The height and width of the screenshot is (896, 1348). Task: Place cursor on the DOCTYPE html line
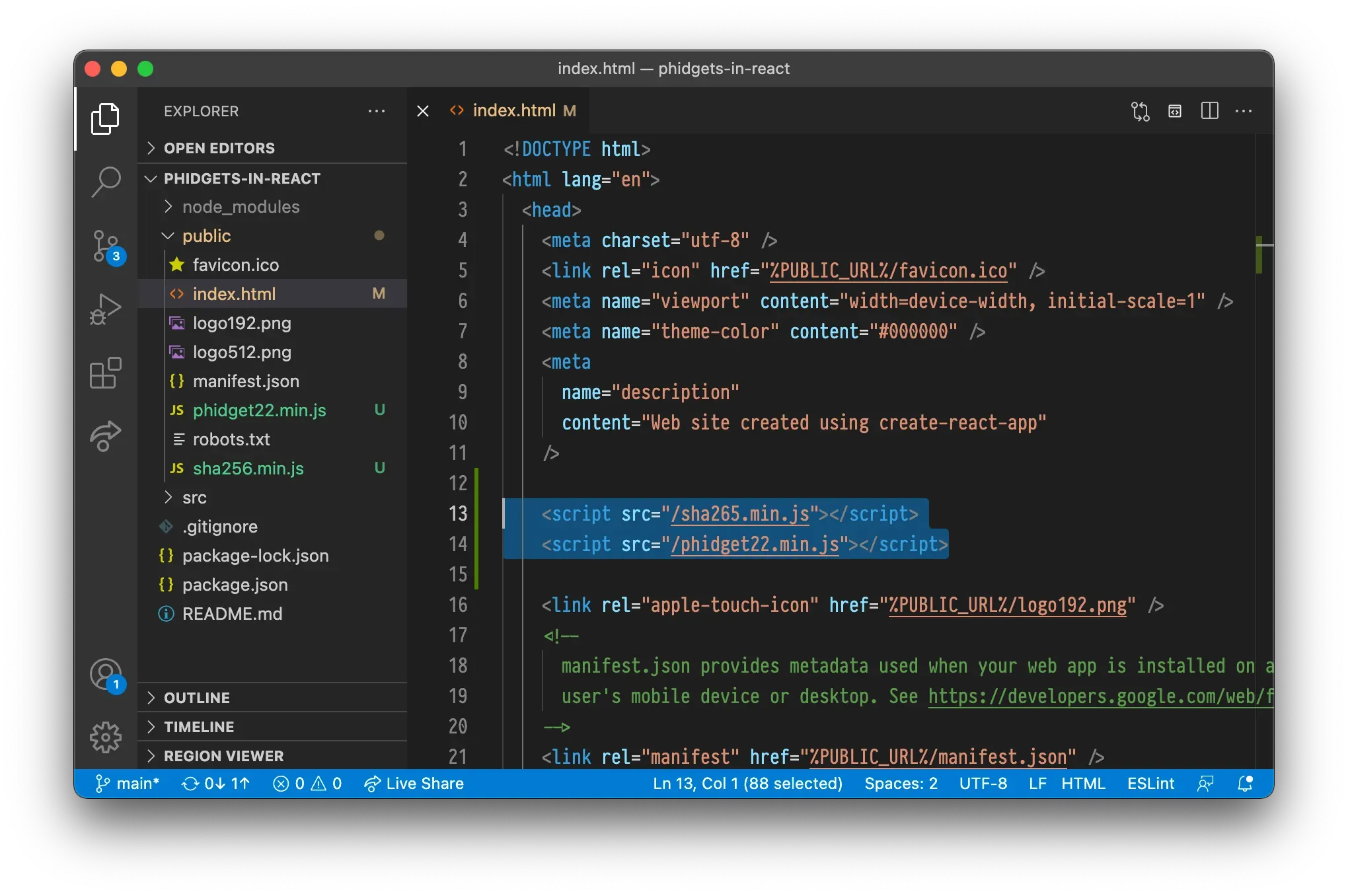coord(577,149)
